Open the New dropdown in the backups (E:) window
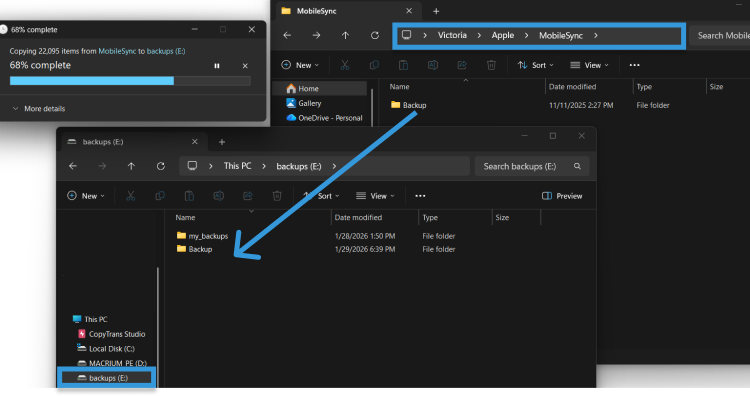The width and height of the screenshot is (750, 396). (x=86, y=196)
